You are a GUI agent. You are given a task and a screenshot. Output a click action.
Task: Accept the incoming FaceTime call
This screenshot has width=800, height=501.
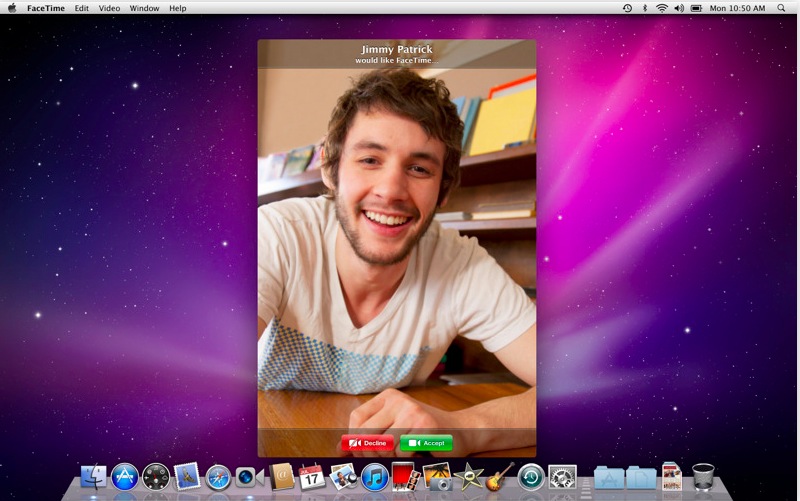tap(427, 443)
